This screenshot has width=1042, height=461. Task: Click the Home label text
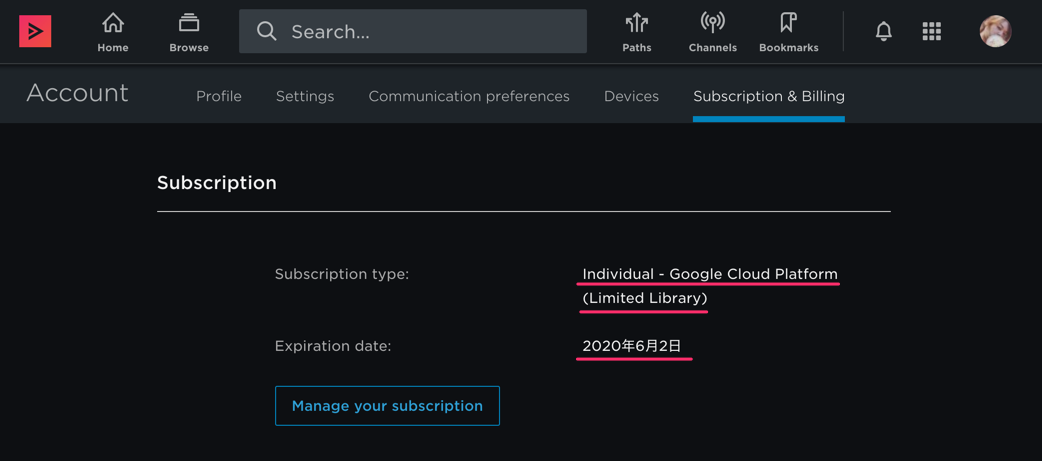(113, 48)
